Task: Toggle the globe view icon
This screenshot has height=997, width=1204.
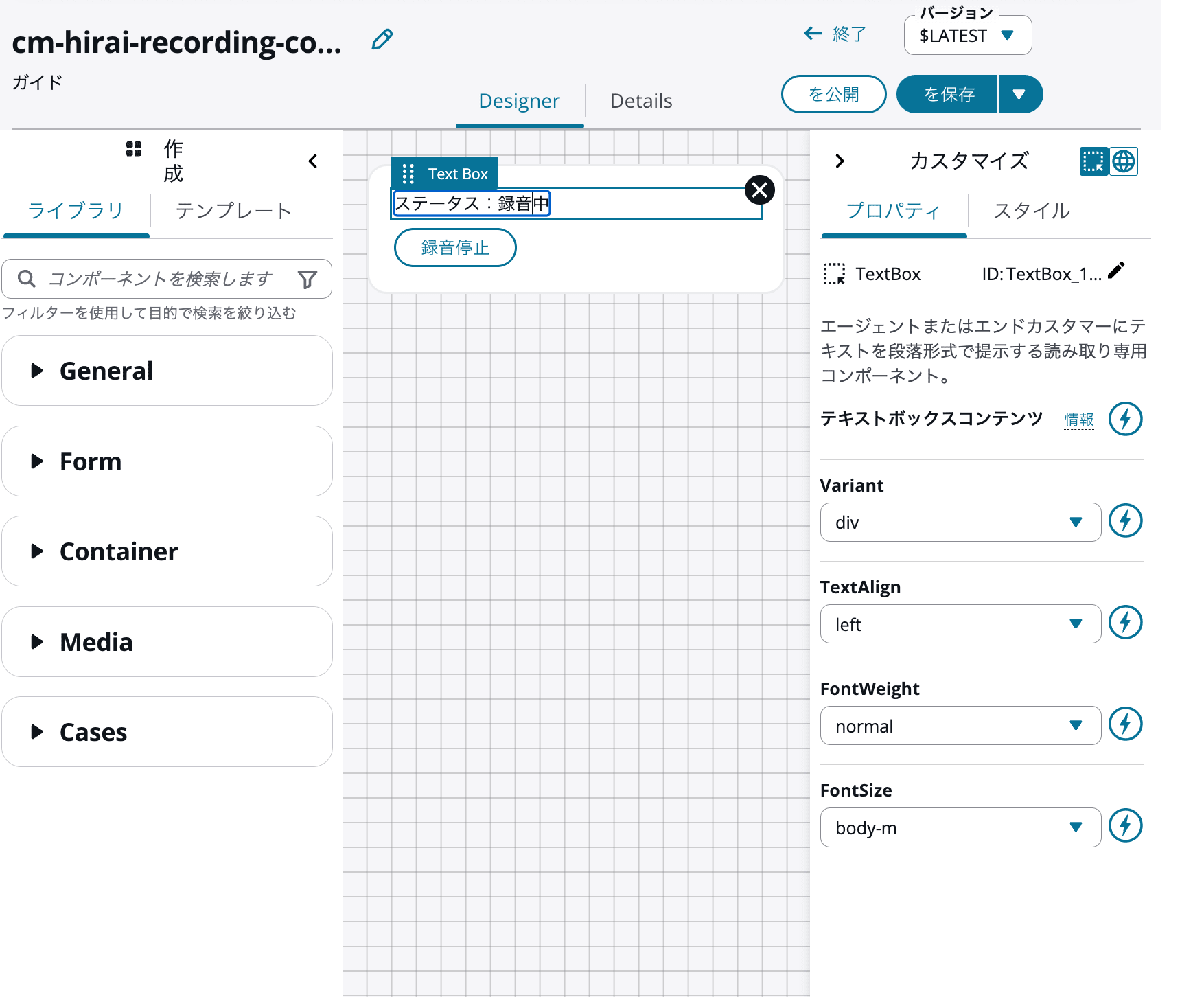Action: pyautogui.click(x=1124, y=161)
